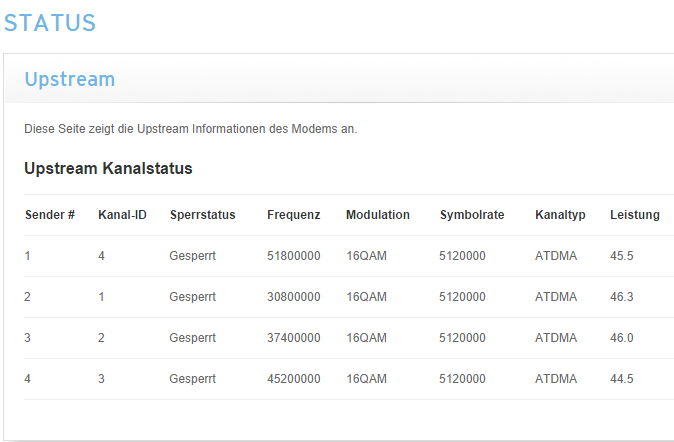674x442 pixels.
Task: Select the Leistung column header
Action: [635, 215]
